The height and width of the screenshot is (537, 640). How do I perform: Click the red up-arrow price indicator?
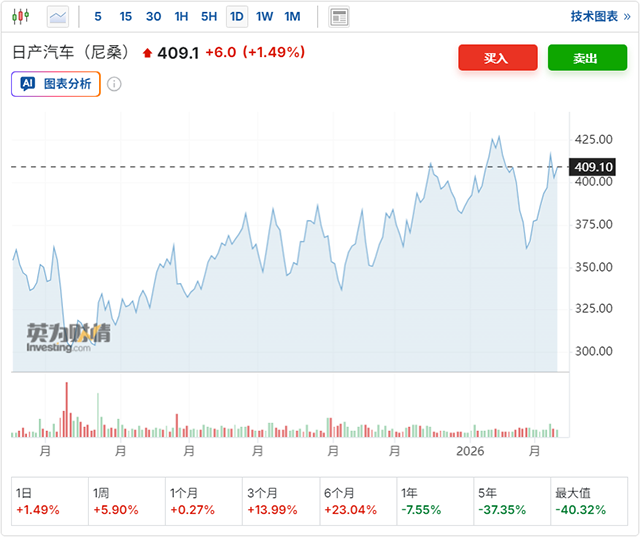click(x=148, y=53)
